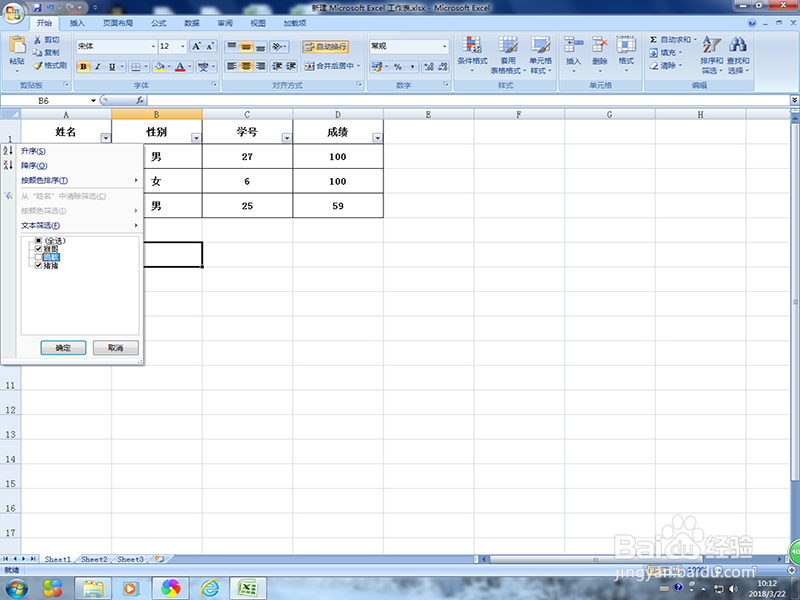The image size is (800, 600).
Task: Toggle Italic formatting
Action: click(97, 66)
